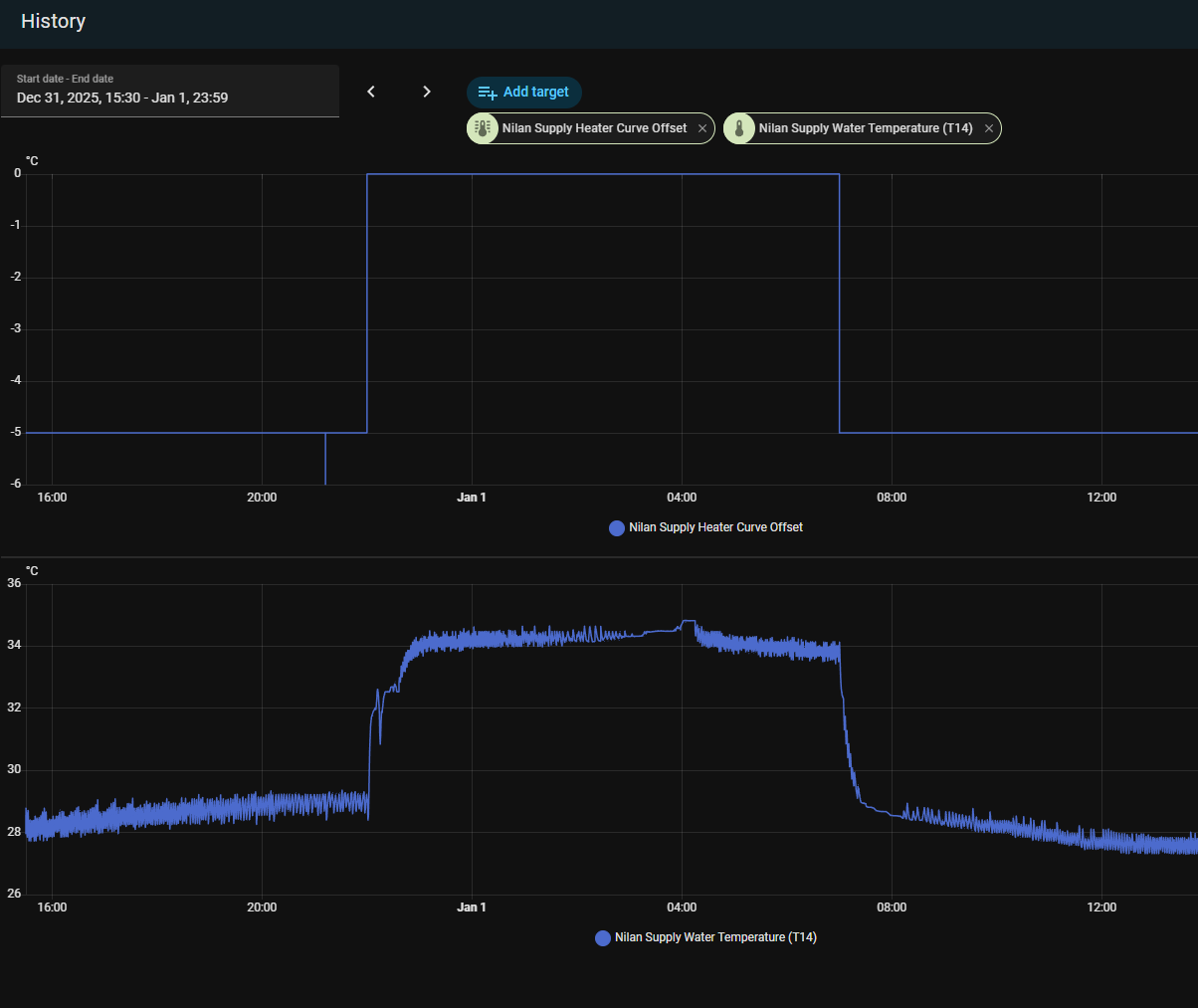The width and height of the screenshot is (1198, 1008).
Task: Click the History page title
Action: pos(54,22)
